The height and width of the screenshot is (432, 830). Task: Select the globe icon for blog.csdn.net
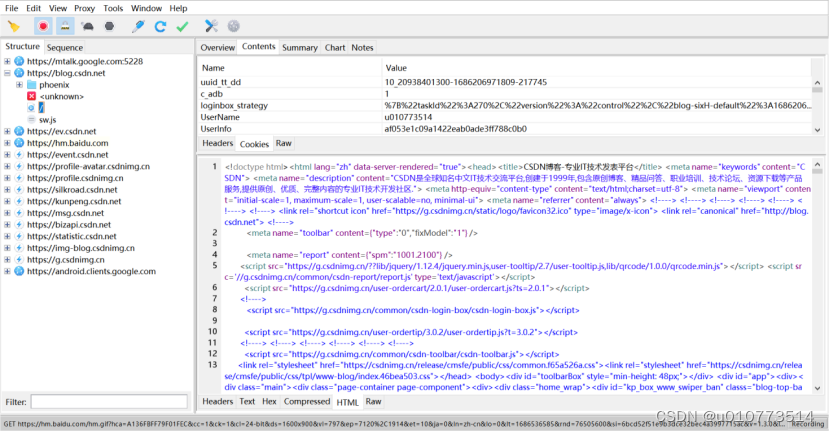[x=19, y=73]
